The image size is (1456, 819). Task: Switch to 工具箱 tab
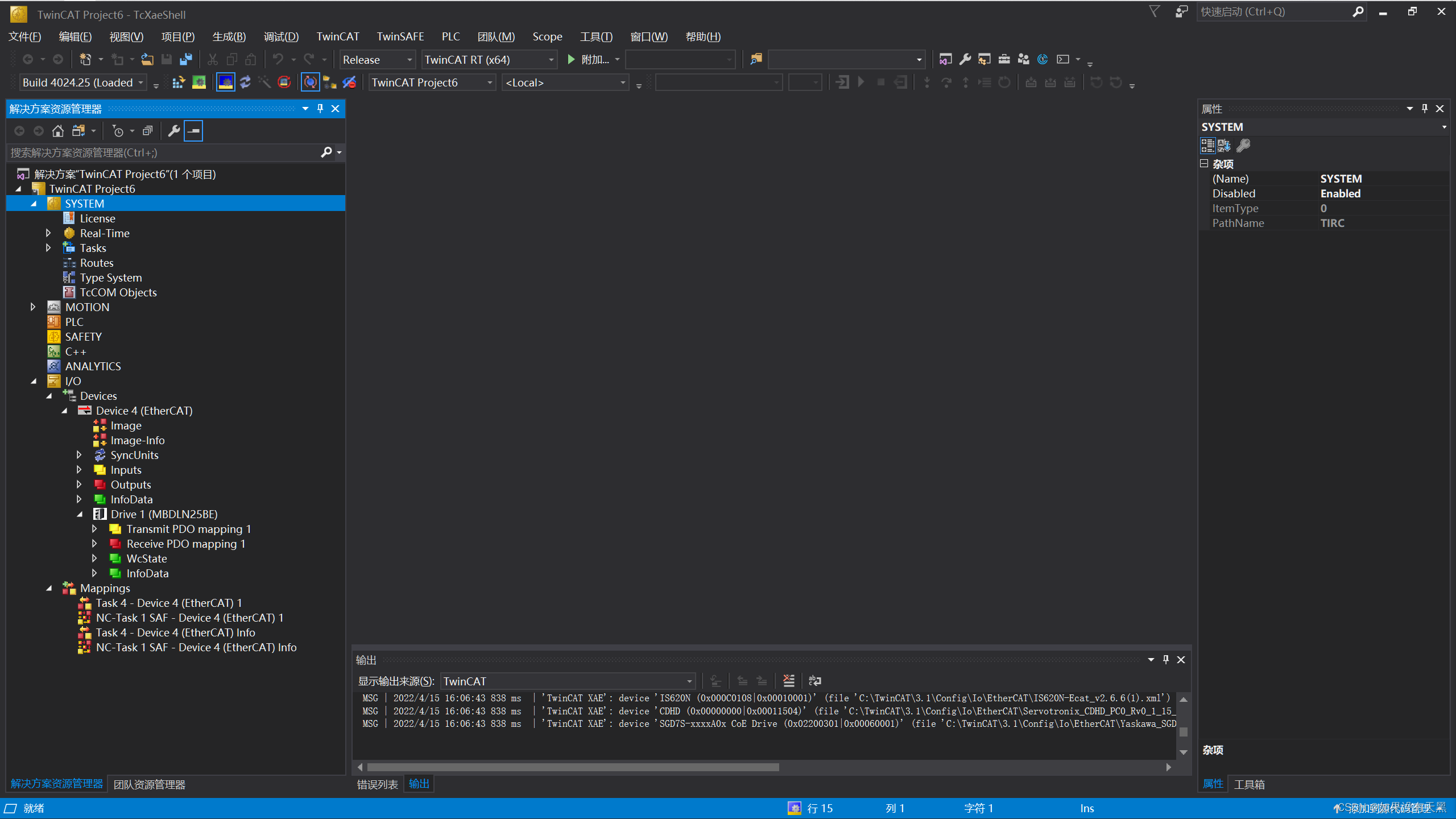coord(1249,784)
